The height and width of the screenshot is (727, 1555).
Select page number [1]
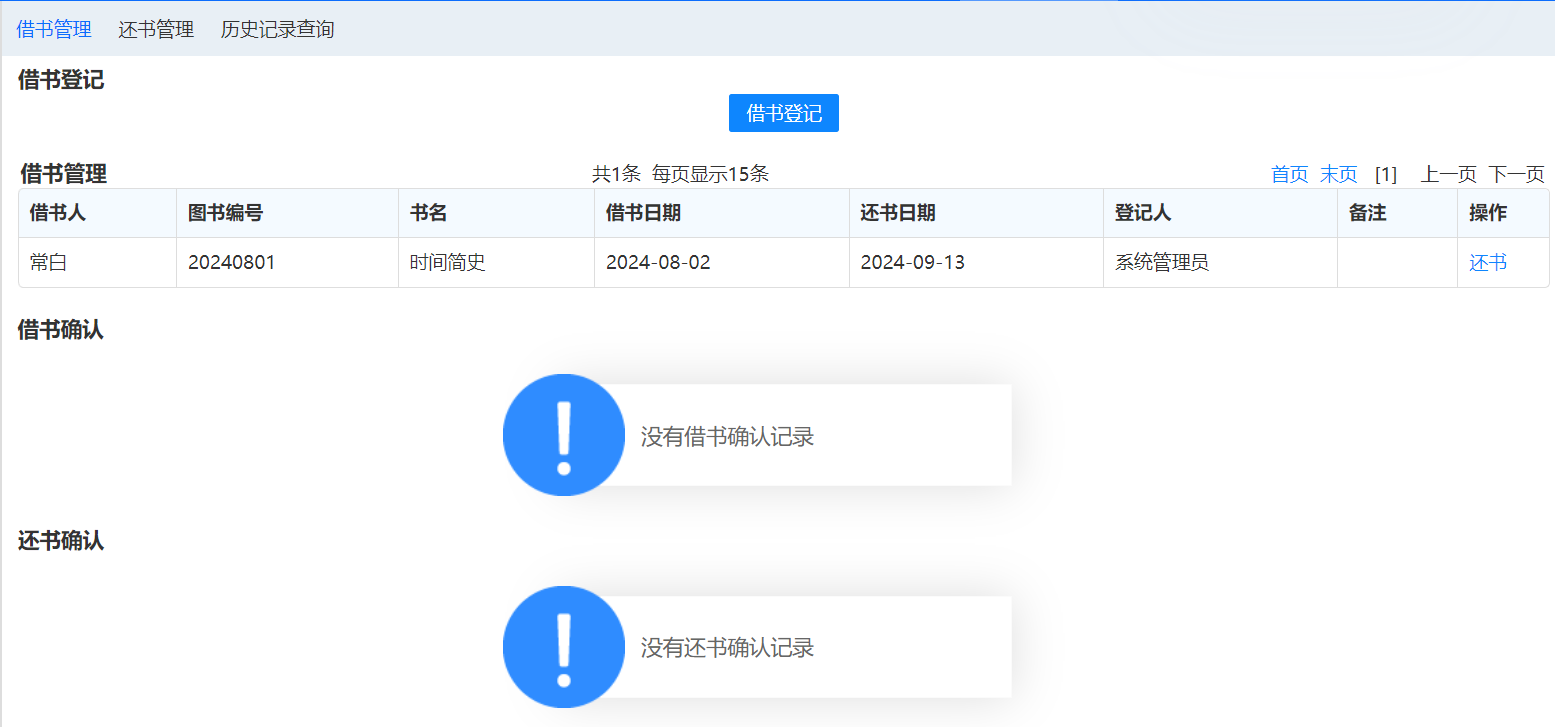(1385, 174)
